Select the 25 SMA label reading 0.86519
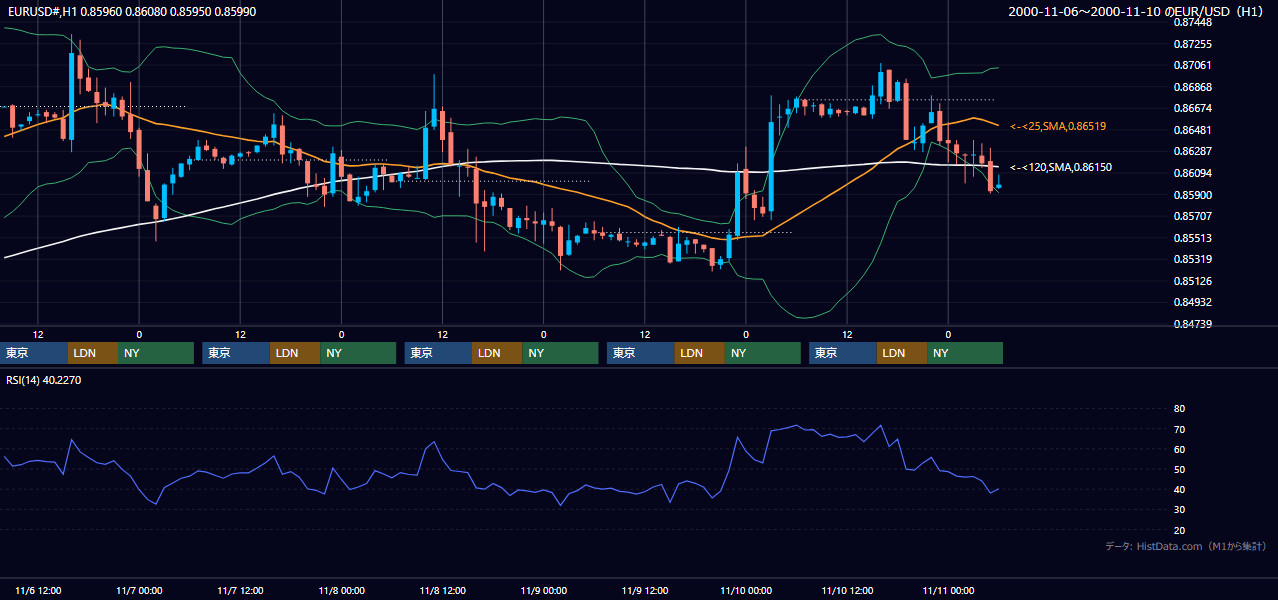This screenshot has width=1278, height=600. pos(1058,126)
